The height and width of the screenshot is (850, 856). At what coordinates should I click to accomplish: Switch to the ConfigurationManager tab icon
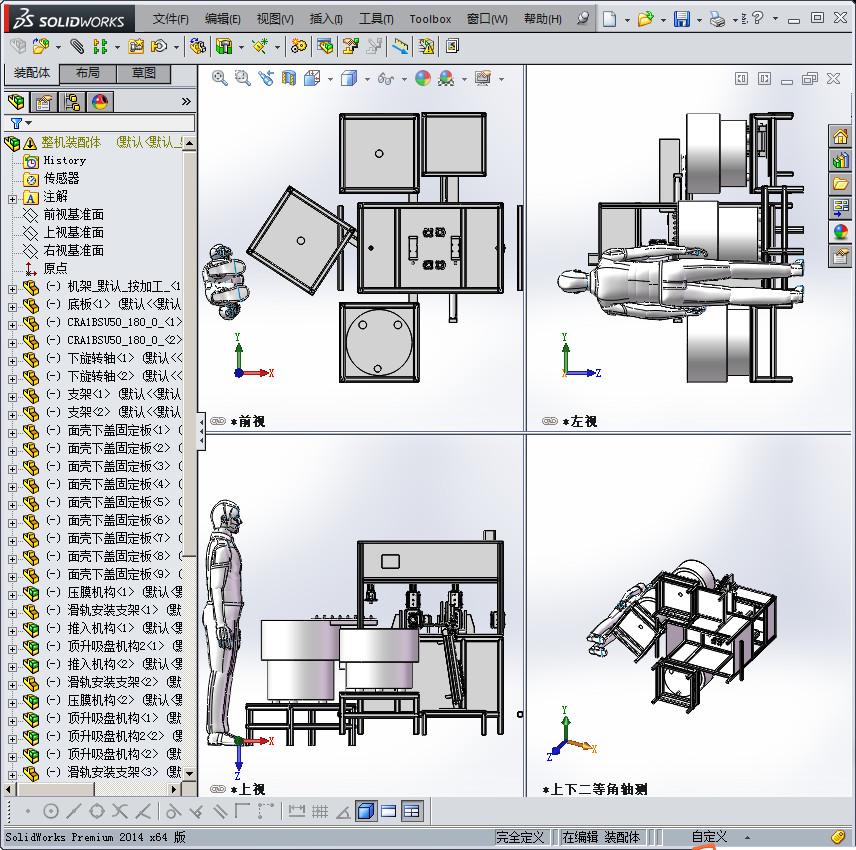tap(72, 102)
